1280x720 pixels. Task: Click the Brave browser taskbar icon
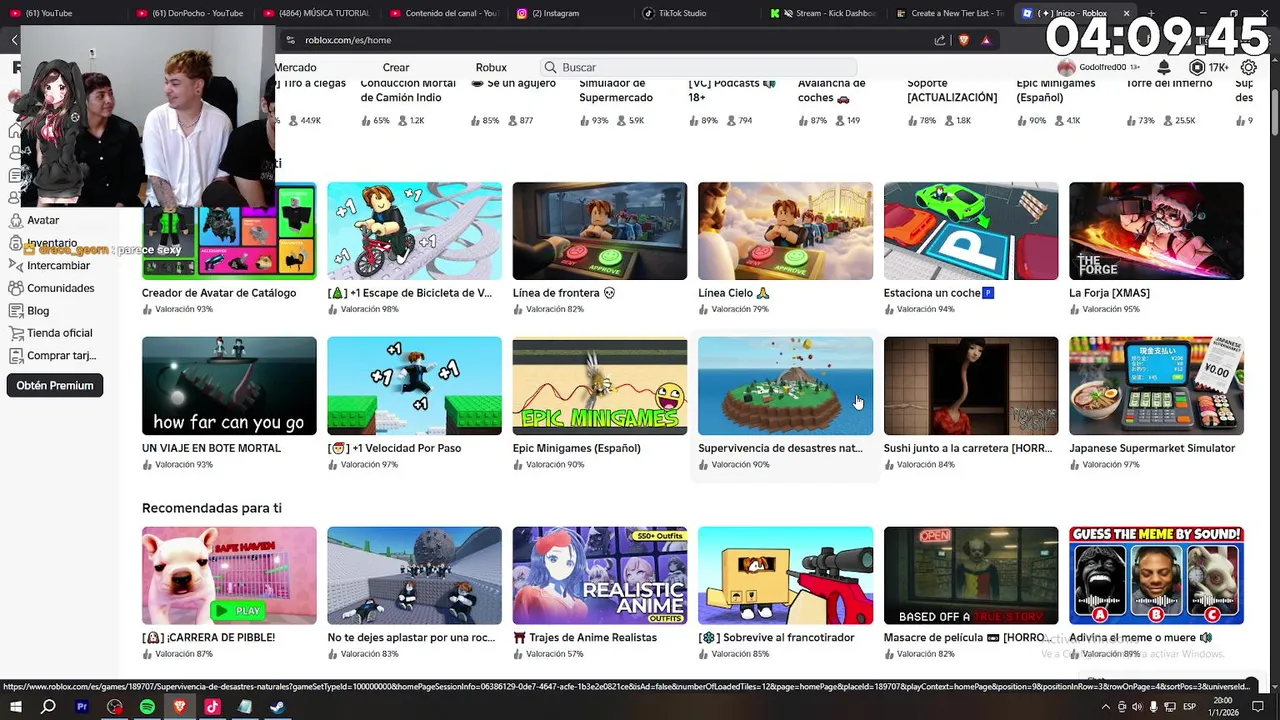point(180,707)
